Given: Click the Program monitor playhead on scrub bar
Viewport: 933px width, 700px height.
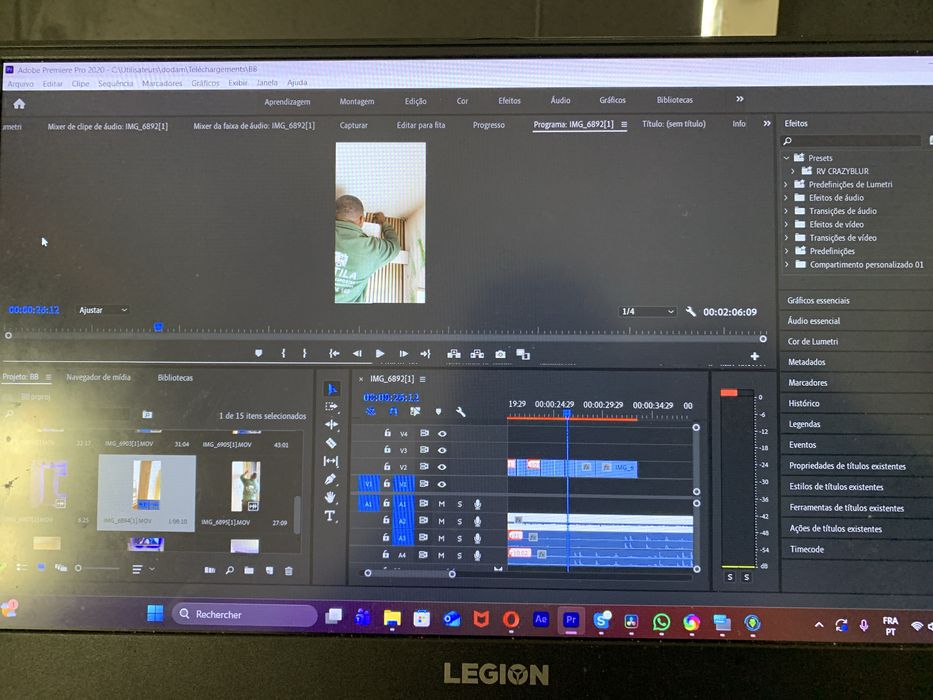Looking at the screenshot, I should click(x=158, y=327).
